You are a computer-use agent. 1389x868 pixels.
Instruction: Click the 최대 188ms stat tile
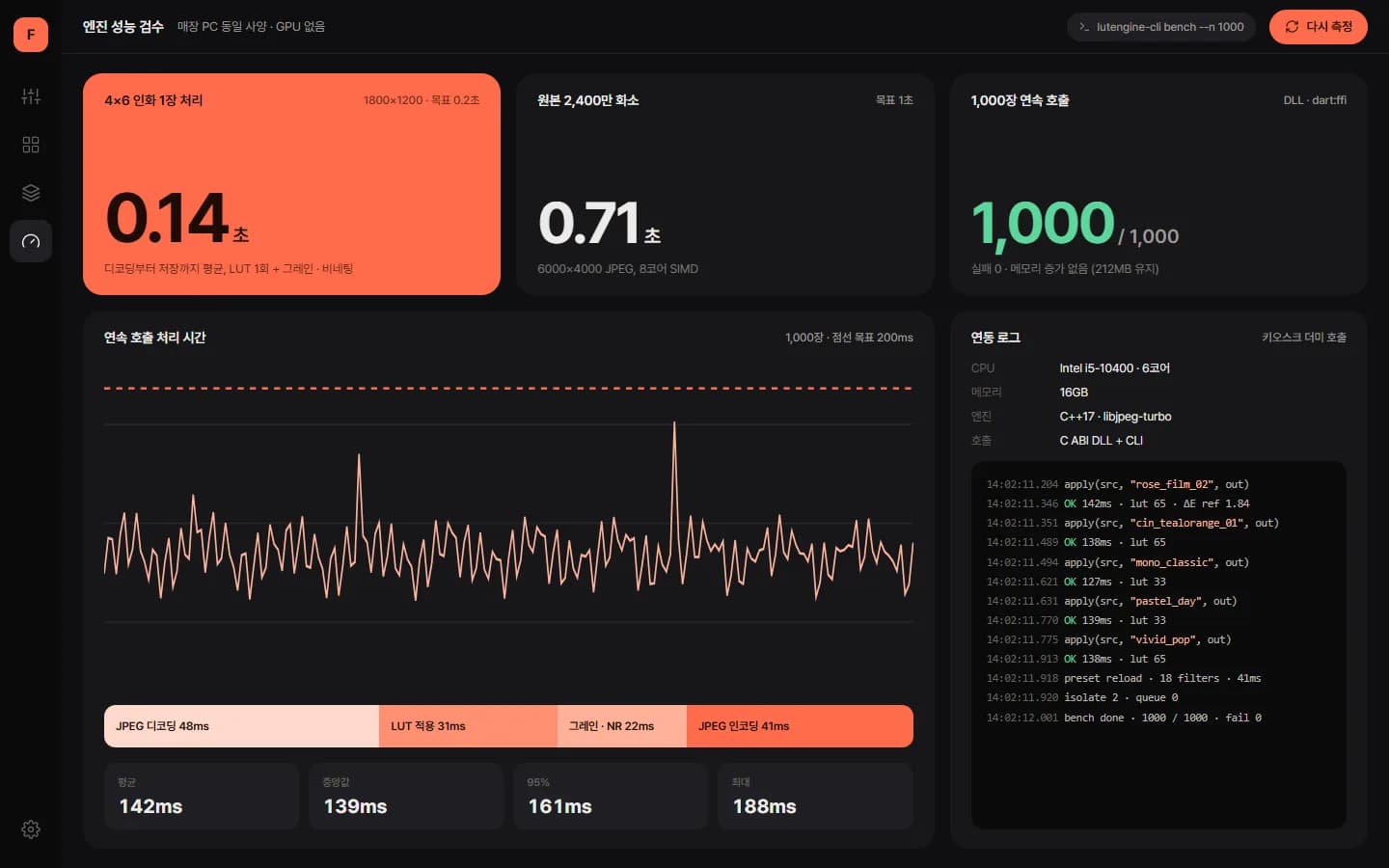point(815,797)
